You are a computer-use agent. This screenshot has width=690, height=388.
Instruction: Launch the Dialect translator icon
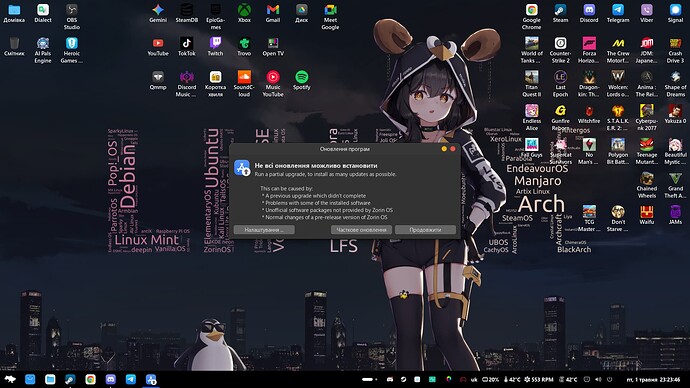pyautogui.click(x=43, y=13)
